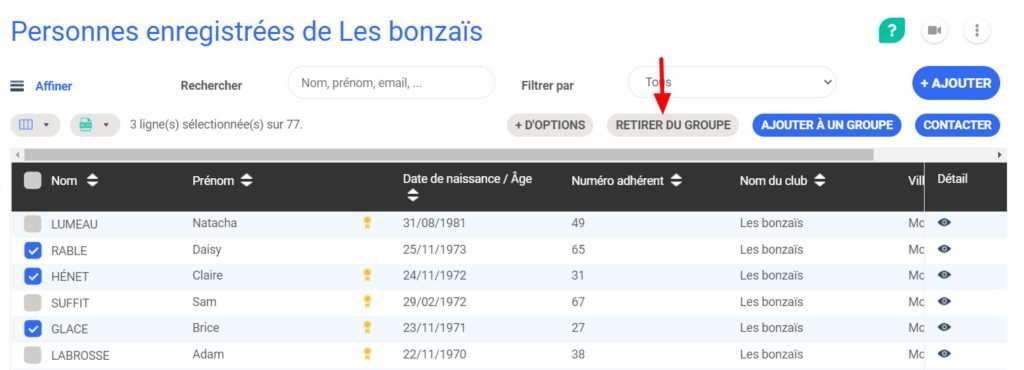Uncheck the RABLE row checkbox
1024x370 pixels.
tap(33, 251)
